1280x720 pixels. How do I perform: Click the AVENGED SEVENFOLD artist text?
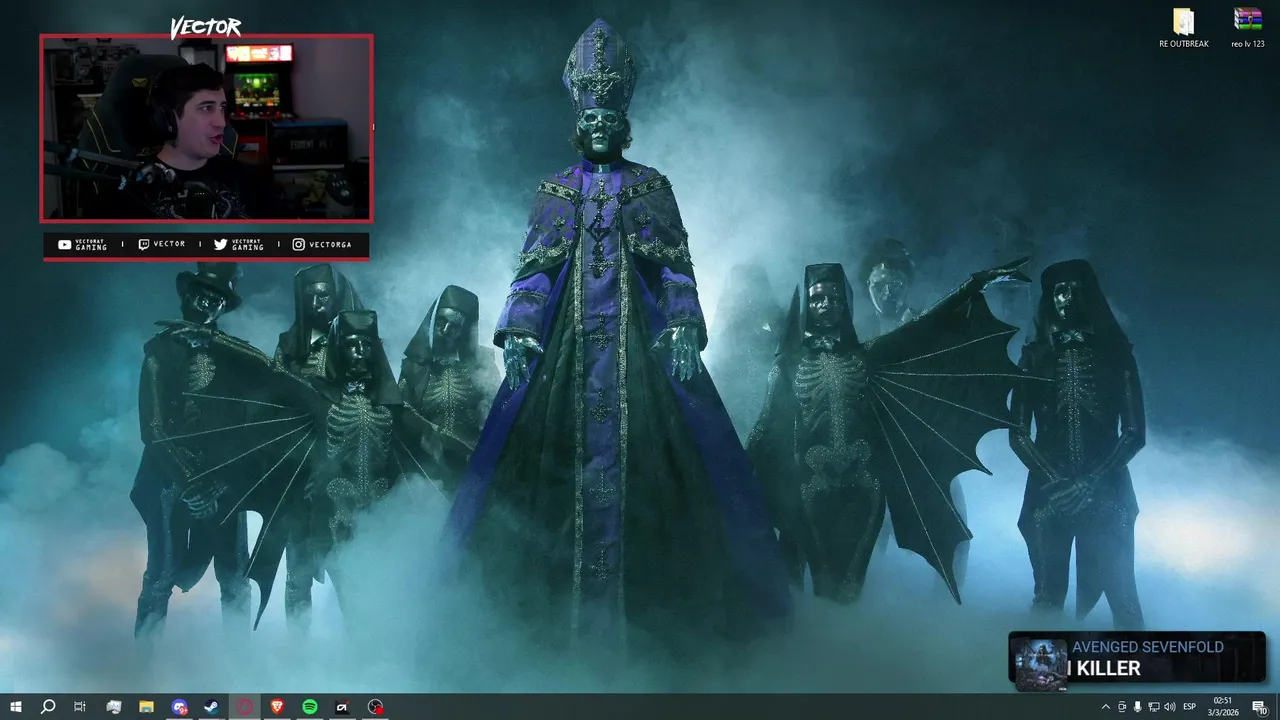click(x=1148, y=647)
